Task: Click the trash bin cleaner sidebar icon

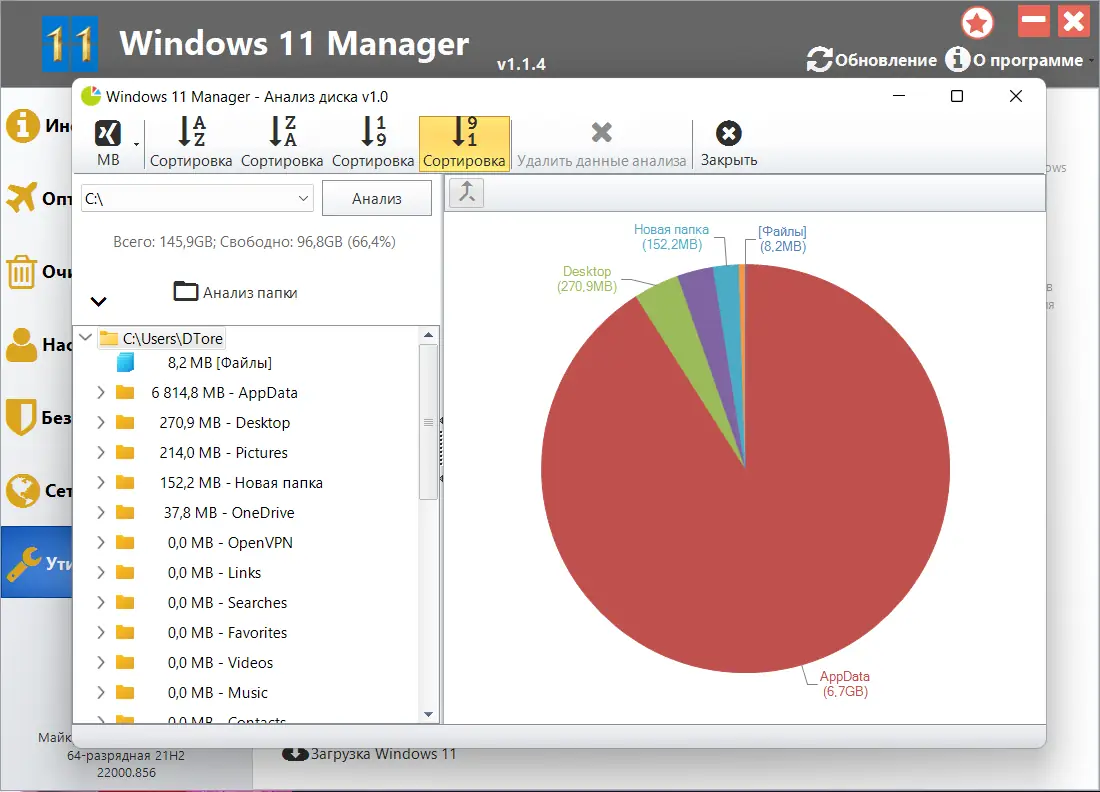Action: [21, 271]
